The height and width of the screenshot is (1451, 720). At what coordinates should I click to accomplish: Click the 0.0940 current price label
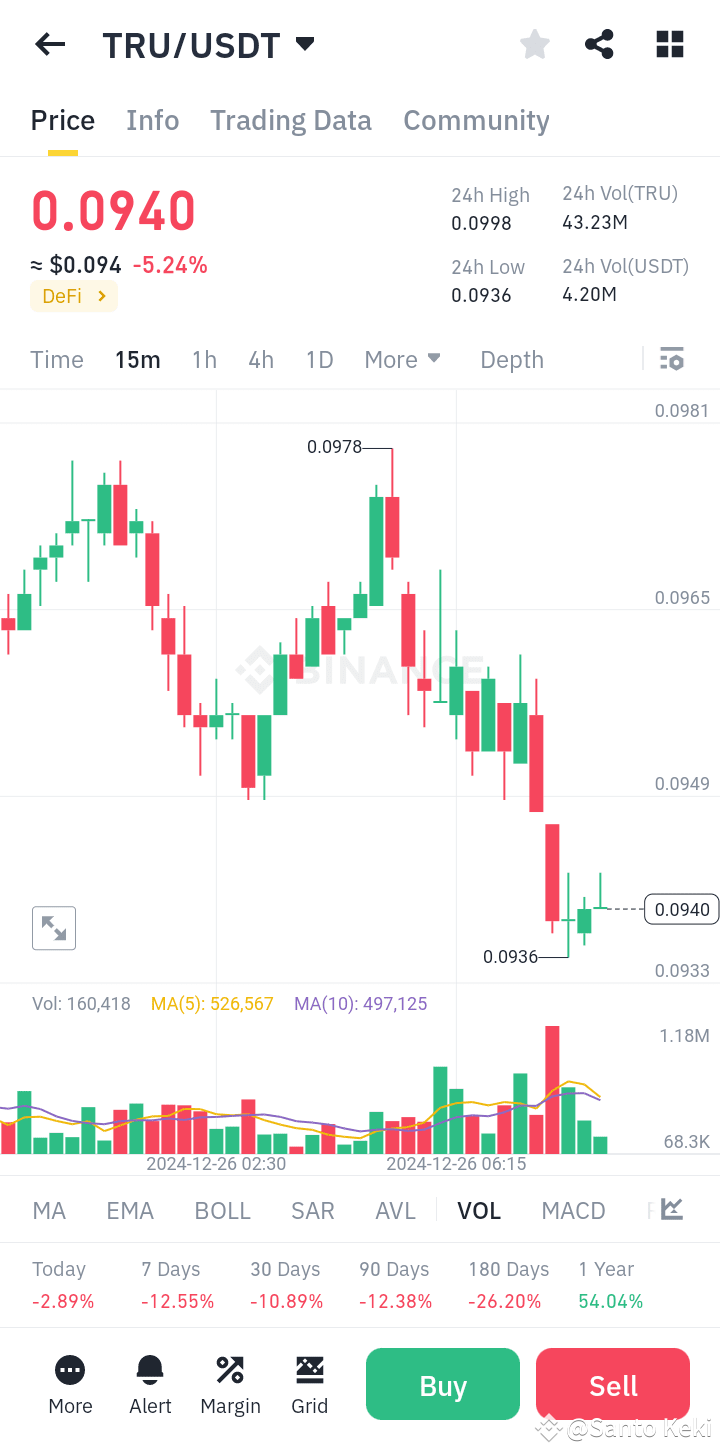[681, 909]
